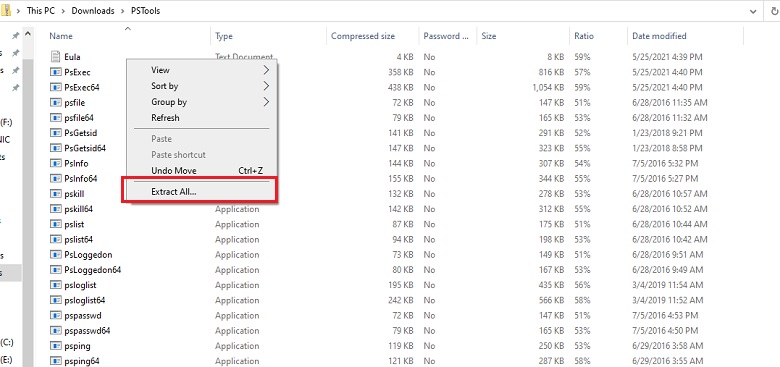Click compressed size 242 KB
The height and width of the screenshot is (367, 780).
[x=400, y=300]
